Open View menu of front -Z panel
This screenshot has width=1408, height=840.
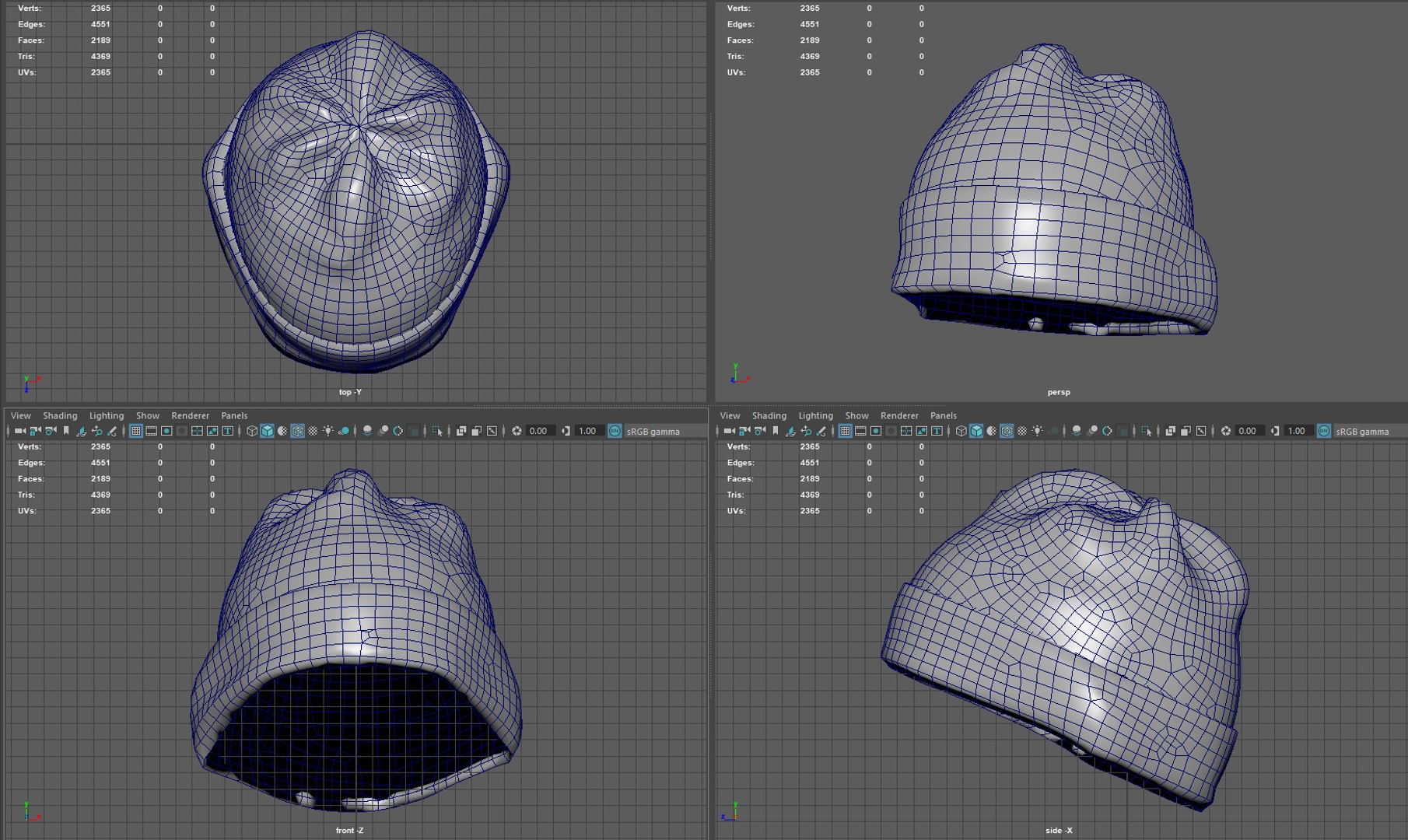point(21,415)
